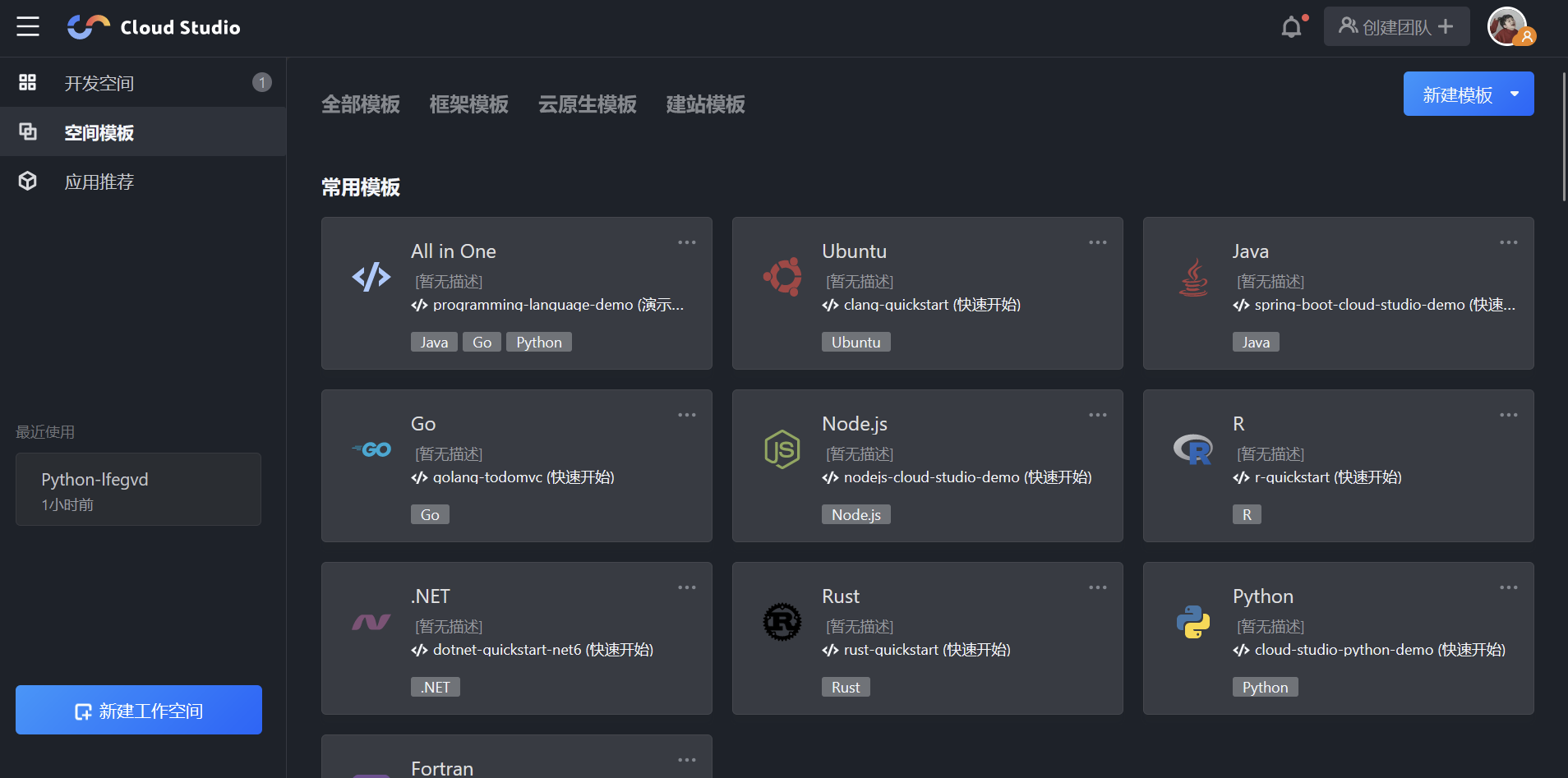Viewport: 1568px width, 778px height.
Task: Click the 创建团队 button
Action: [x=1396, y=27]
